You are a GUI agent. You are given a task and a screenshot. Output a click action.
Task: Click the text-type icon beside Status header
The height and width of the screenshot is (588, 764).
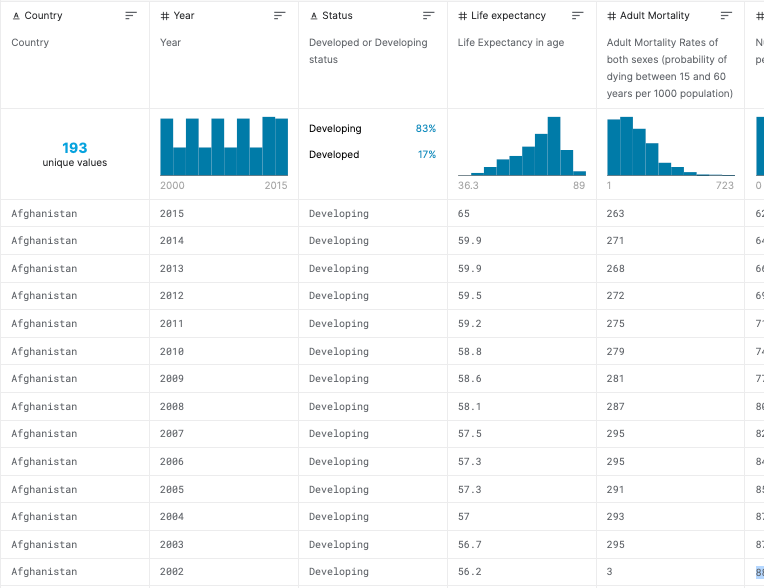[x=314, y=16]
